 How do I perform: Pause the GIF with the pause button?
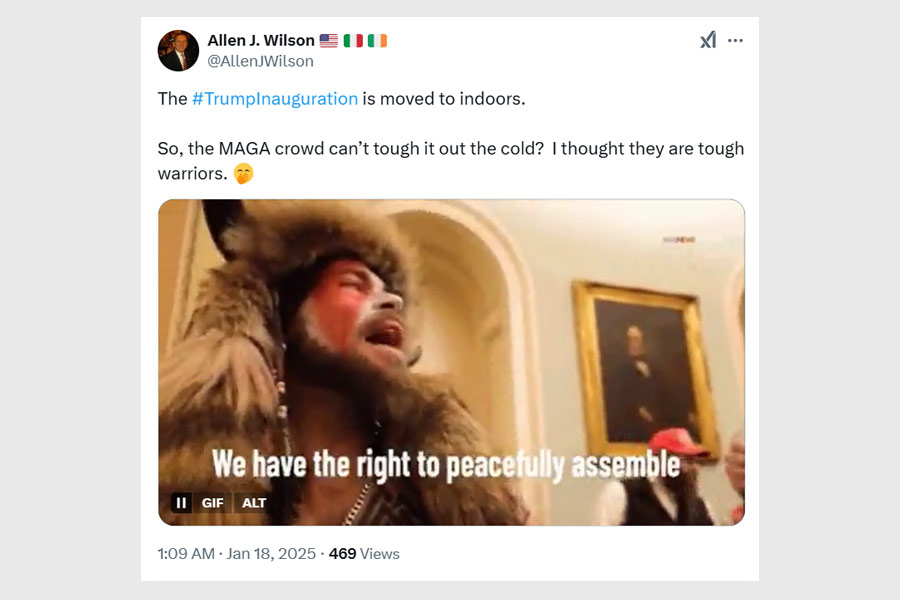coord(181,502)
